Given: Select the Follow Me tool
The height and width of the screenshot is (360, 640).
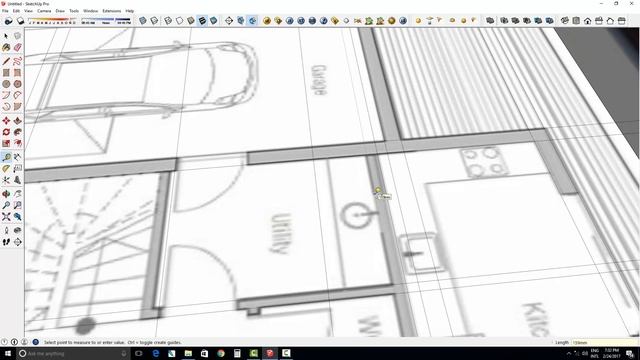Looking at the screenshot, I should click(x=18, y=132).
